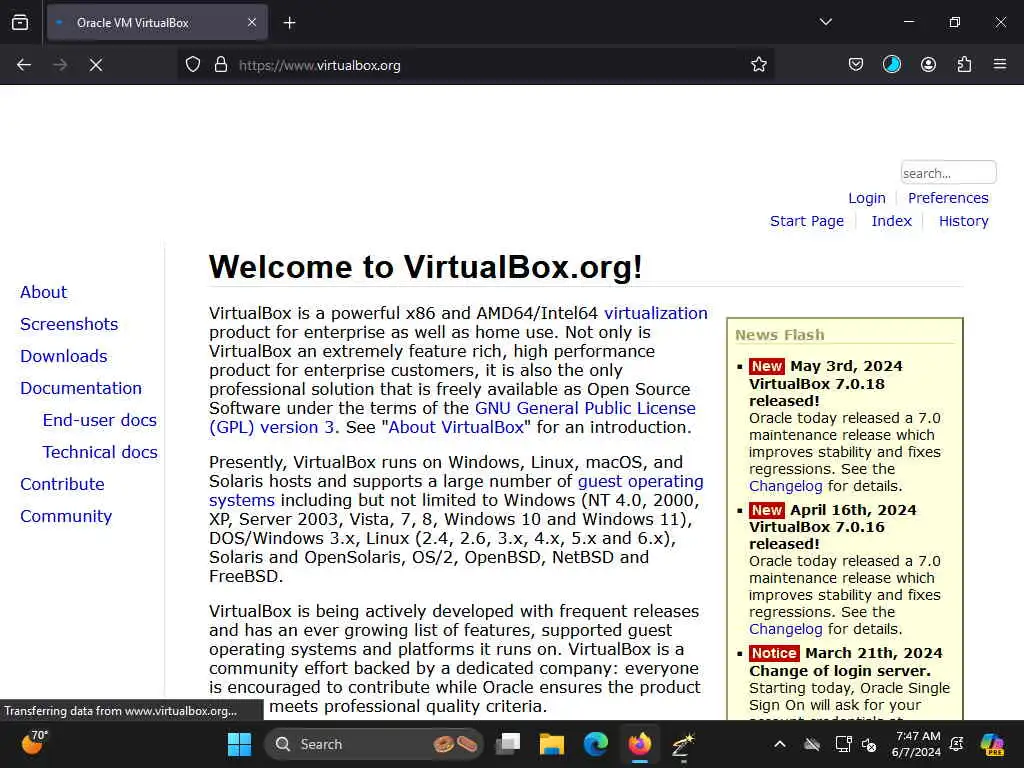The image size is (1024, 768).
Task: Open End-user docs sidebar link
Action: pos(100,420)
